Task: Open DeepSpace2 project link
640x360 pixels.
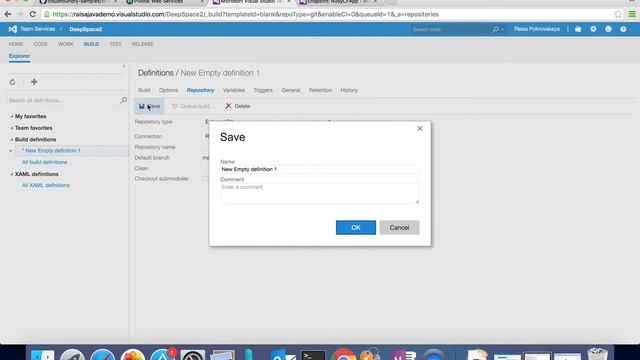Action: pos(86,29)
